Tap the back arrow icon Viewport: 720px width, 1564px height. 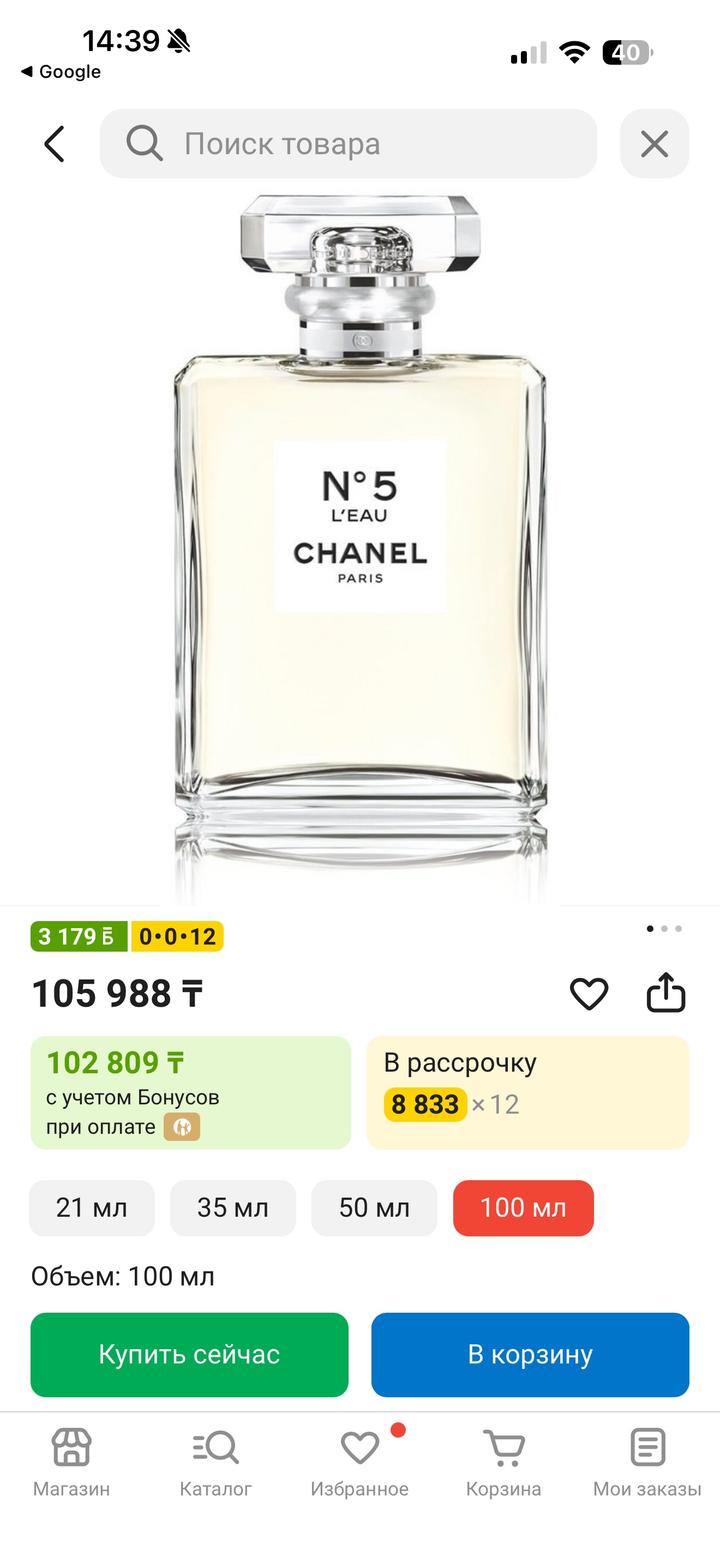(x=55, y=144)
